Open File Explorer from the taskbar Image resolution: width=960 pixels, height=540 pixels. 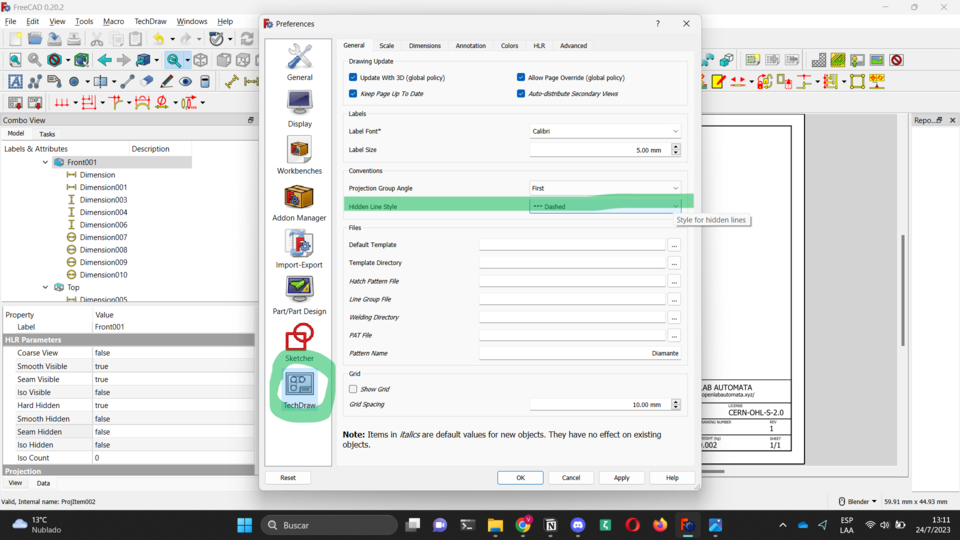coord(495,525)
